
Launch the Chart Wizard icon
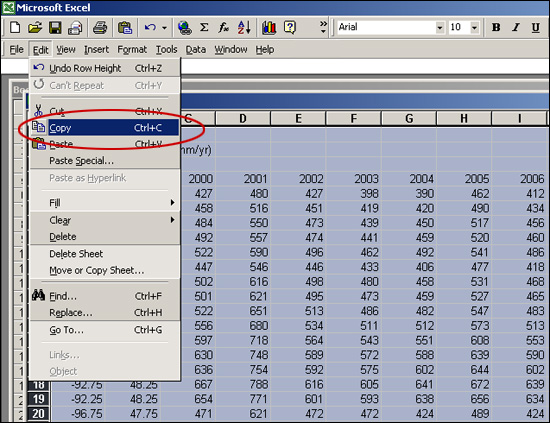click(269, 27)
